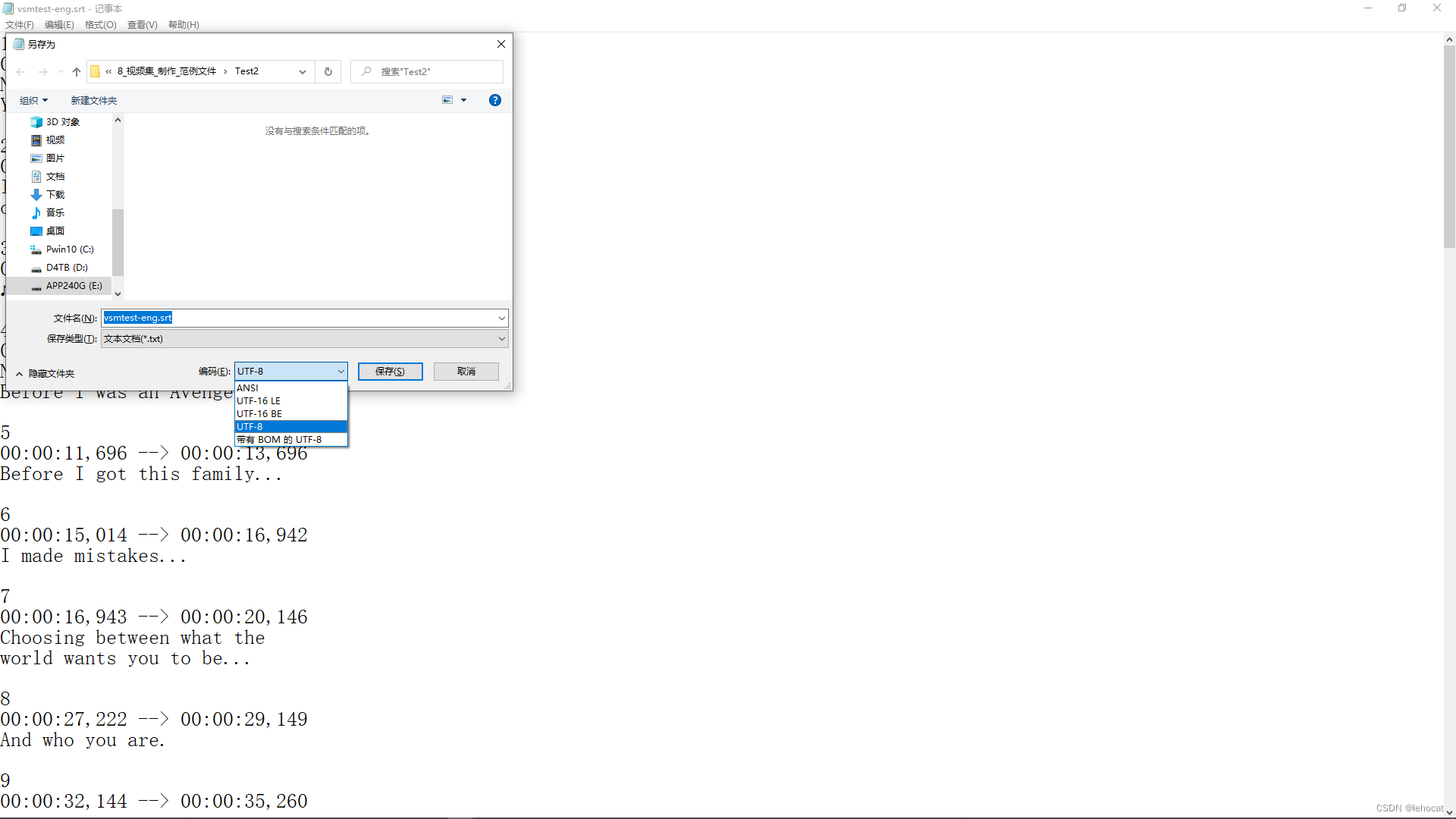Expand the 保存类型 file type dropdown
The height and width of the screenshot is (819, 1456).
[x=501, y=339]
